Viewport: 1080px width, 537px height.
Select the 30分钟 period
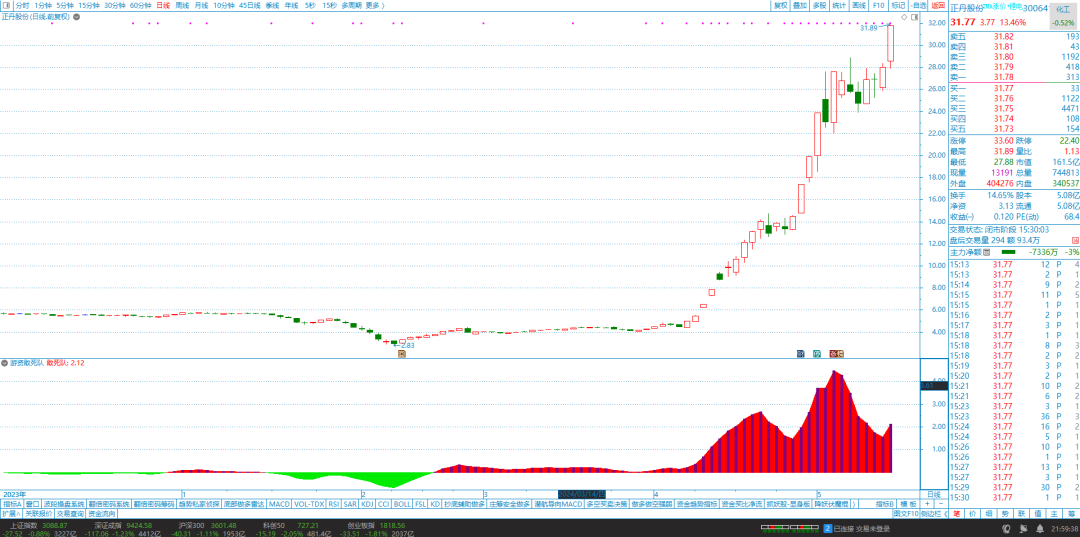click(115, 5)
